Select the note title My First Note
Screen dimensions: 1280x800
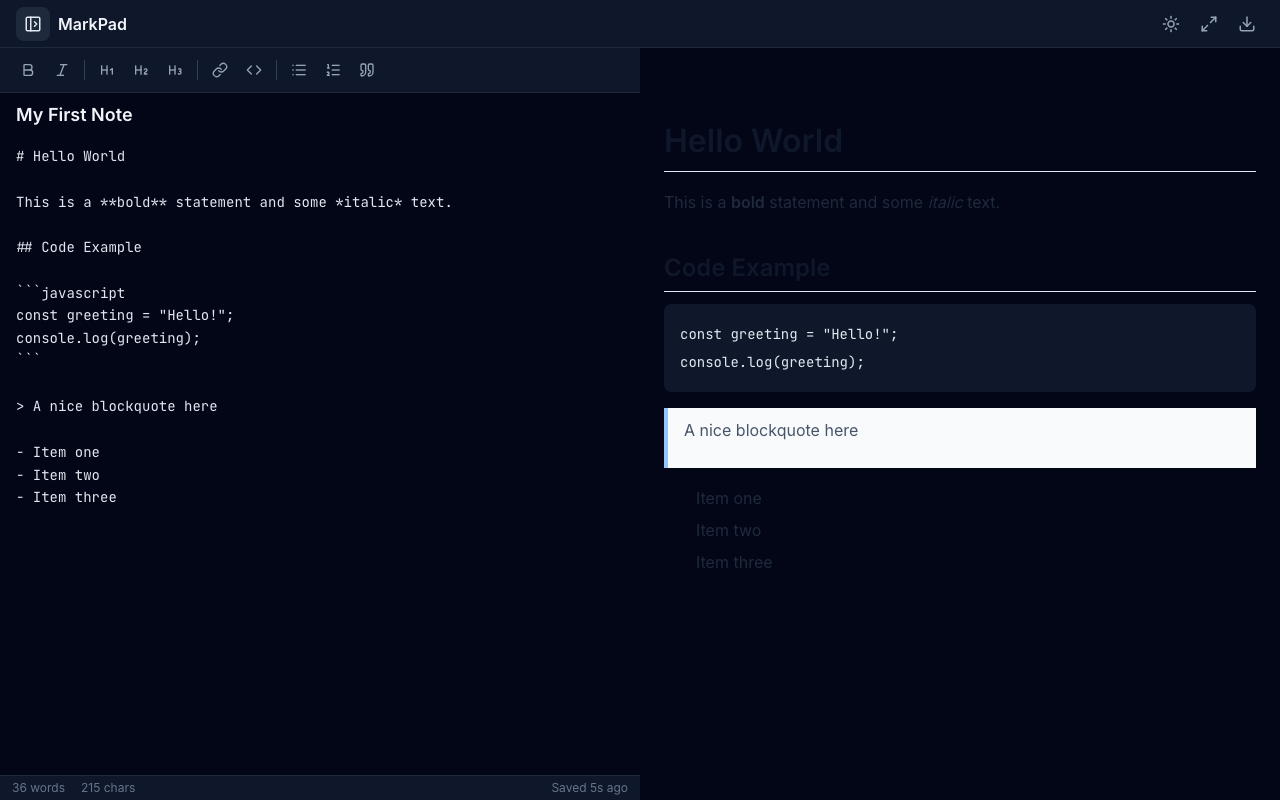(x=74, y=115)
